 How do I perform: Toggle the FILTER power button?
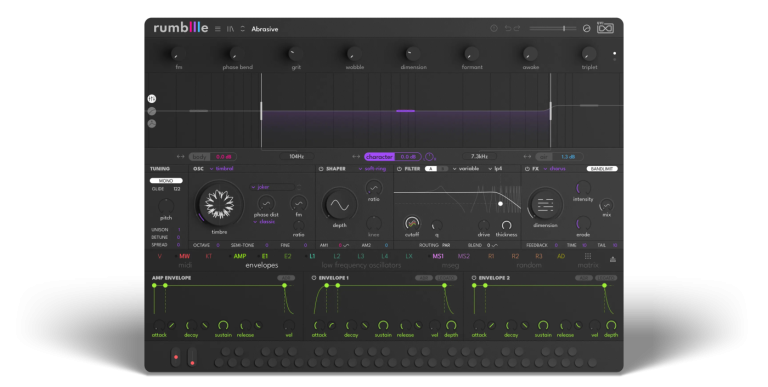tap(399, 169)
